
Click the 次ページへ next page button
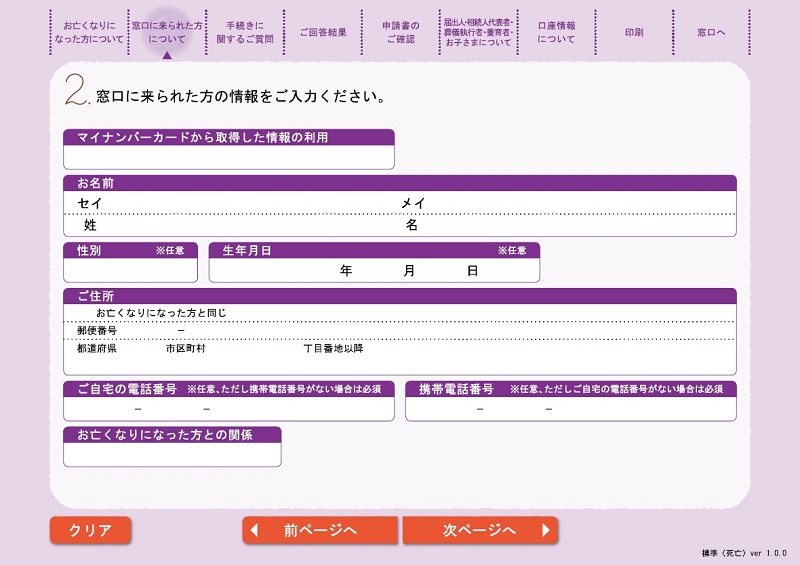click(x=480, y=530)
